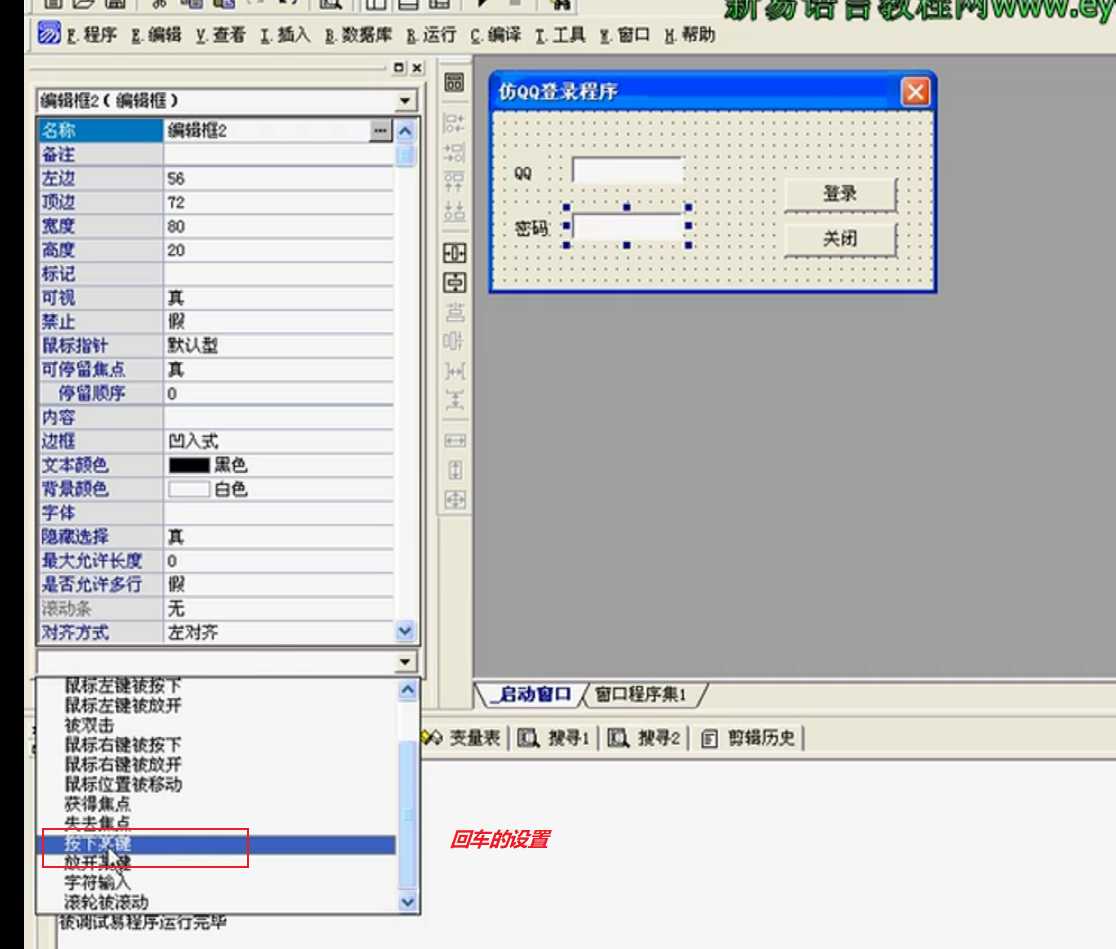This screenshot has height=949, width=1116.
Task: Click the event list scroll-down arrow
Action: 408,902
